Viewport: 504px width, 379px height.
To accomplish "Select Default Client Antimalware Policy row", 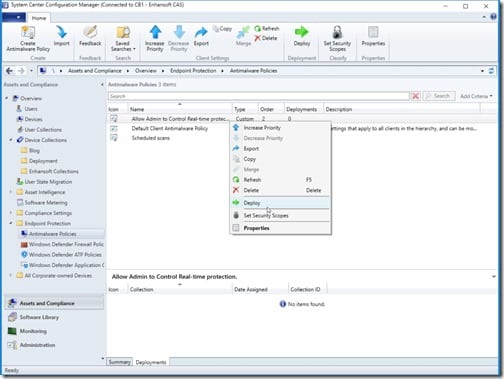I will (x=169, y=129).
